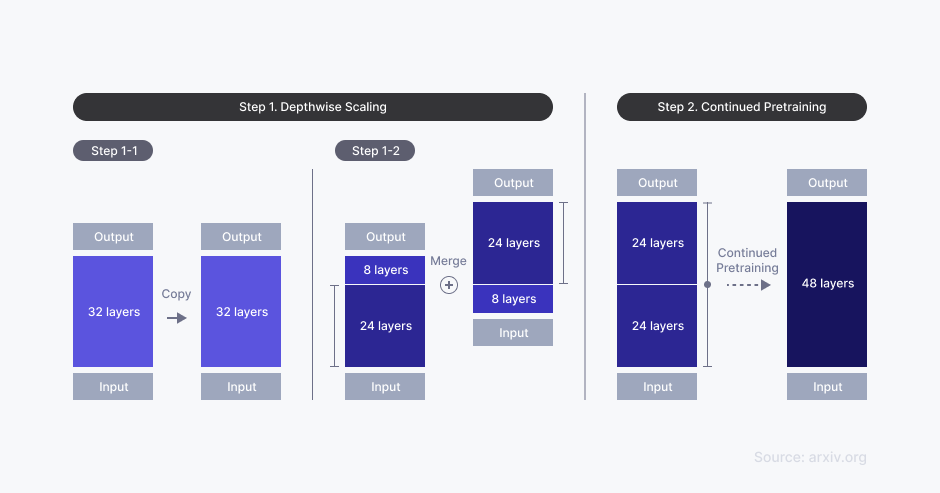Click the Step 1-2 label pill
Viewport: 940px width, 493px height.
(374, 151)
